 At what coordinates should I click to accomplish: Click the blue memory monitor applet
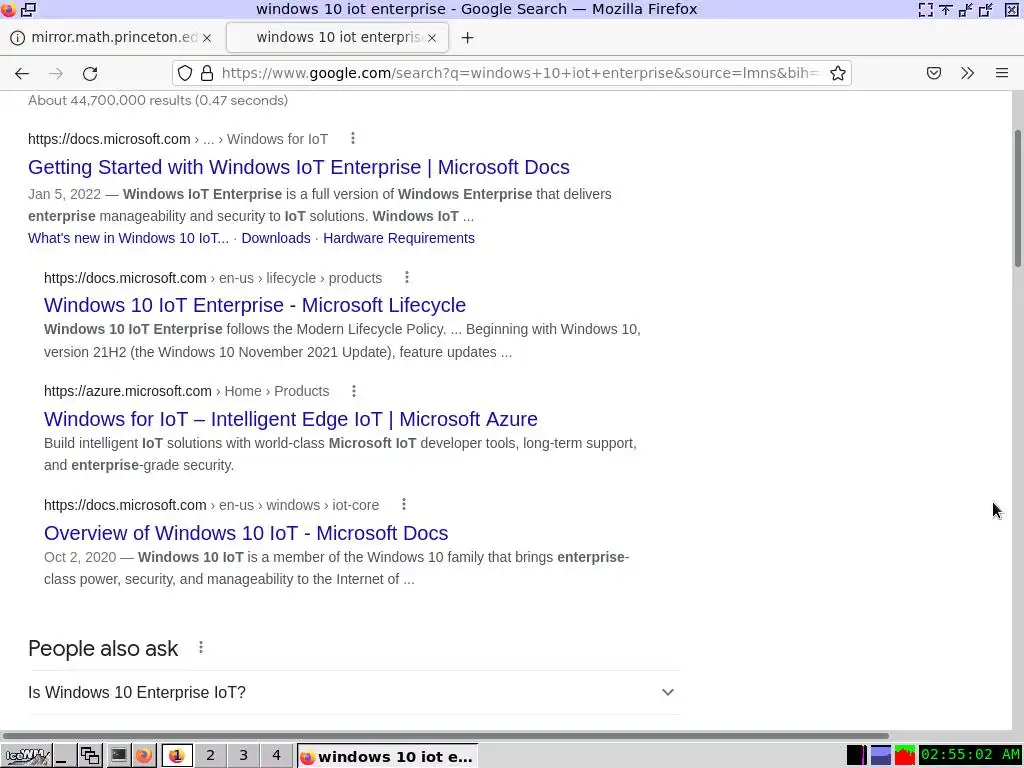[x=880, y=756]
